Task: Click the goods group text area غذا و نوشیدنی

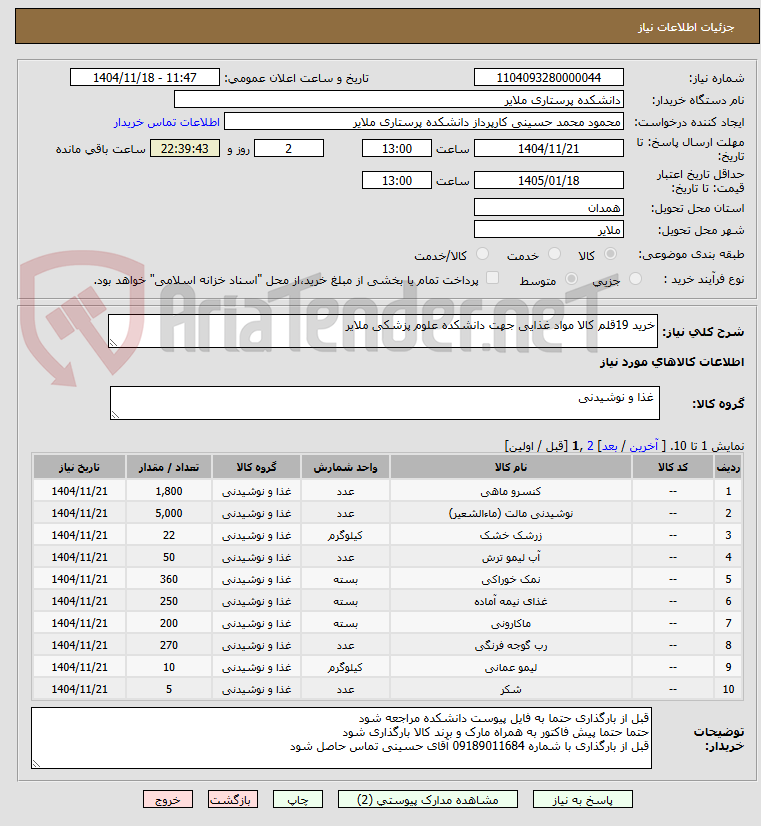Action: point(385,403)
